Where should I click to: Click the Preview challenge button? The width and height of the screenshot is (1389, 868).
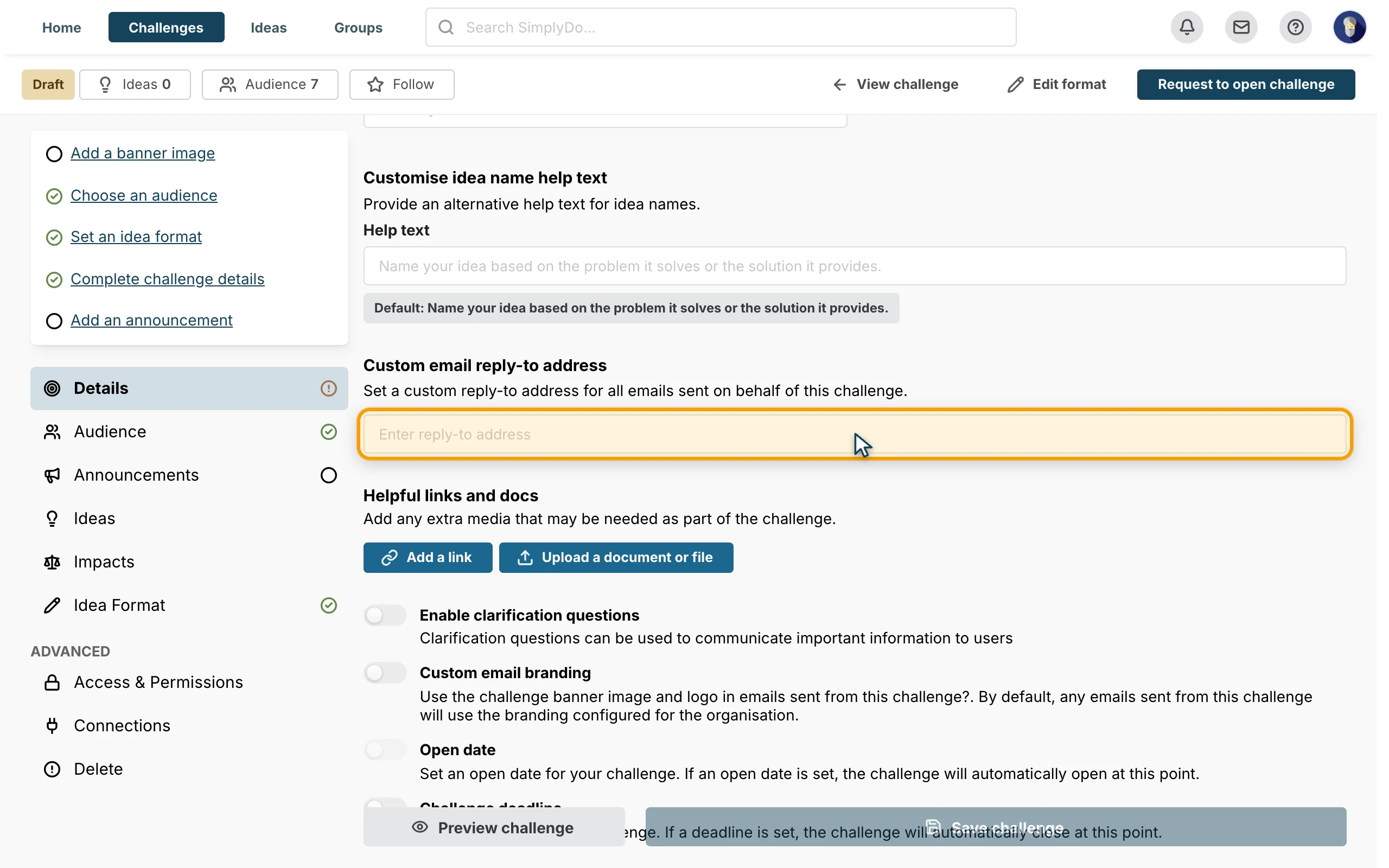pyautogui.click(x=494, y=827)
